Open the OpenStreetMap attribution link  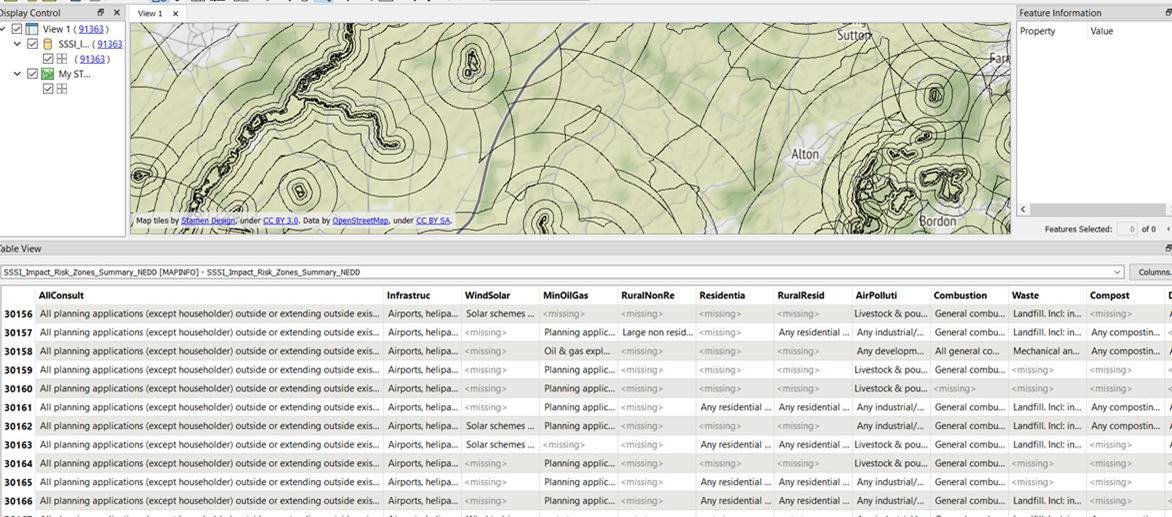[x=360, y=221]
